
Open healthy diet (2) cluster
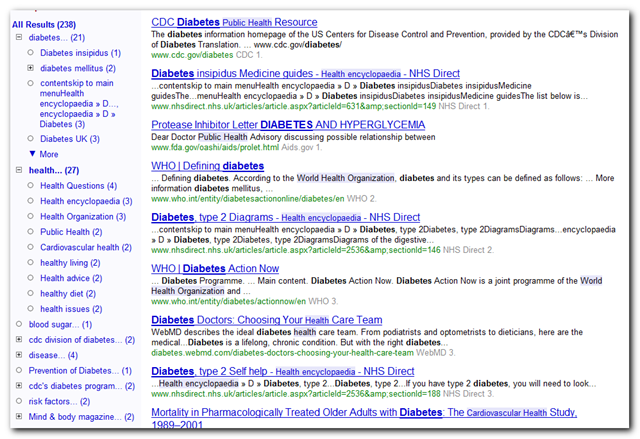[x=68, y=294]
